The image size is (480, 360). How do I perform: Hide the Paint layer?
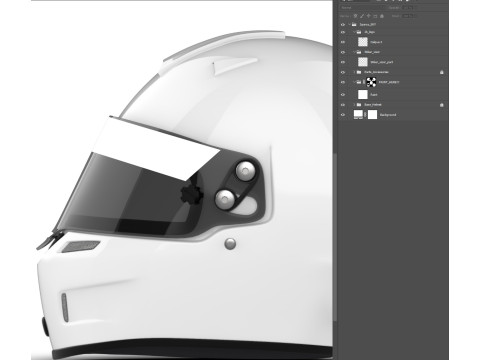[343, 95]
